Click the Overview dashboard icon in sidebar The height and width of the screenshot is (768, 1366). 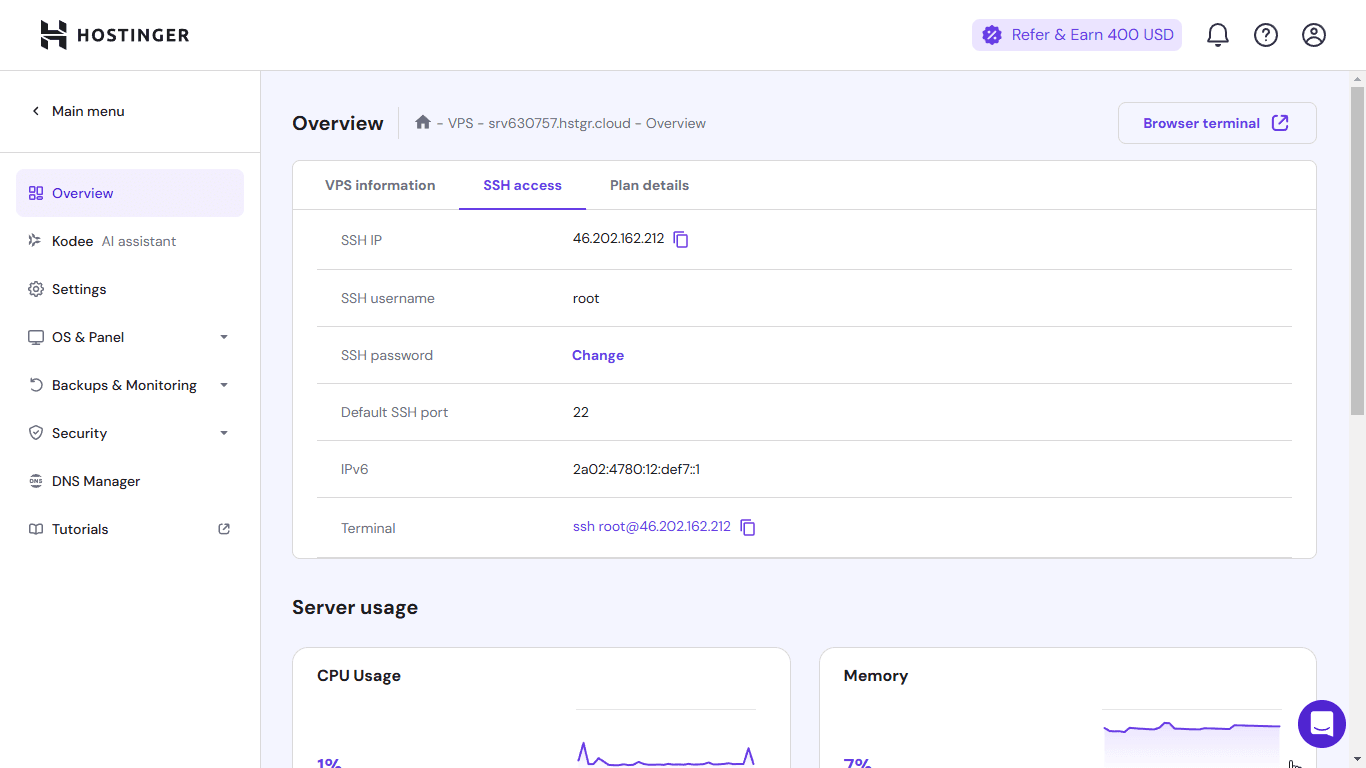[36, 193]
